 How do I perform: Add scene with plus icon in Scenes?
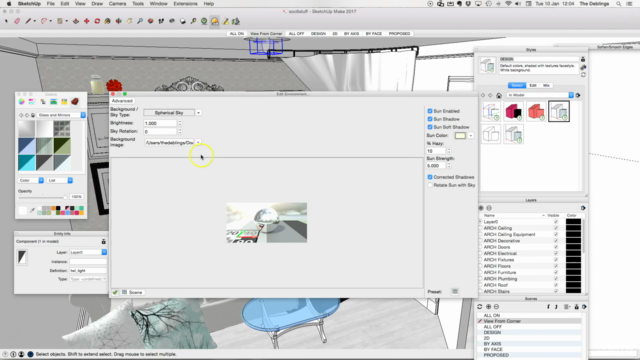pos(489,307)
